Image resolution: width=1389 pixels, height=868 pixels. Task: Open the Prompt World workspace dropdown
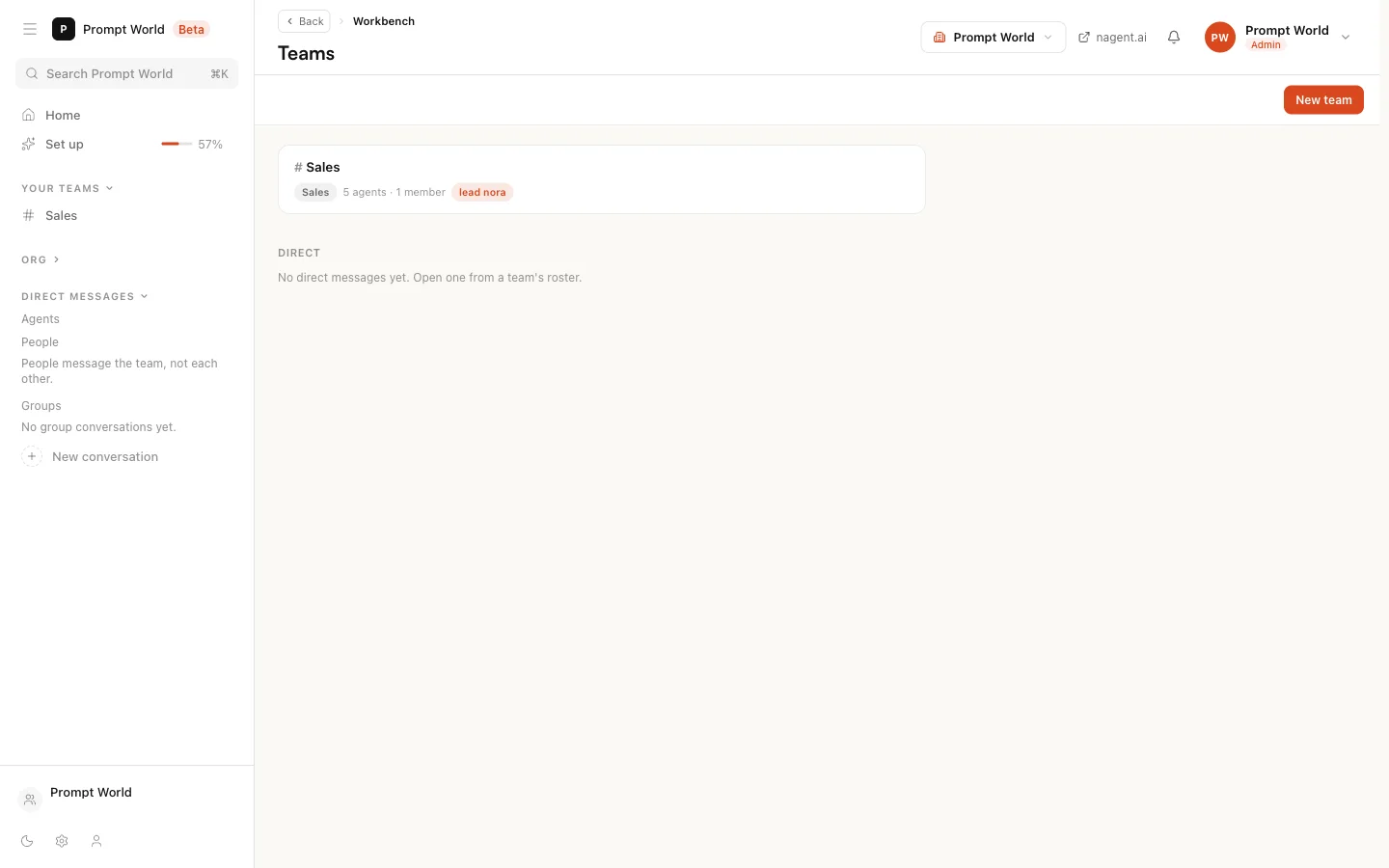coord(994,38)
